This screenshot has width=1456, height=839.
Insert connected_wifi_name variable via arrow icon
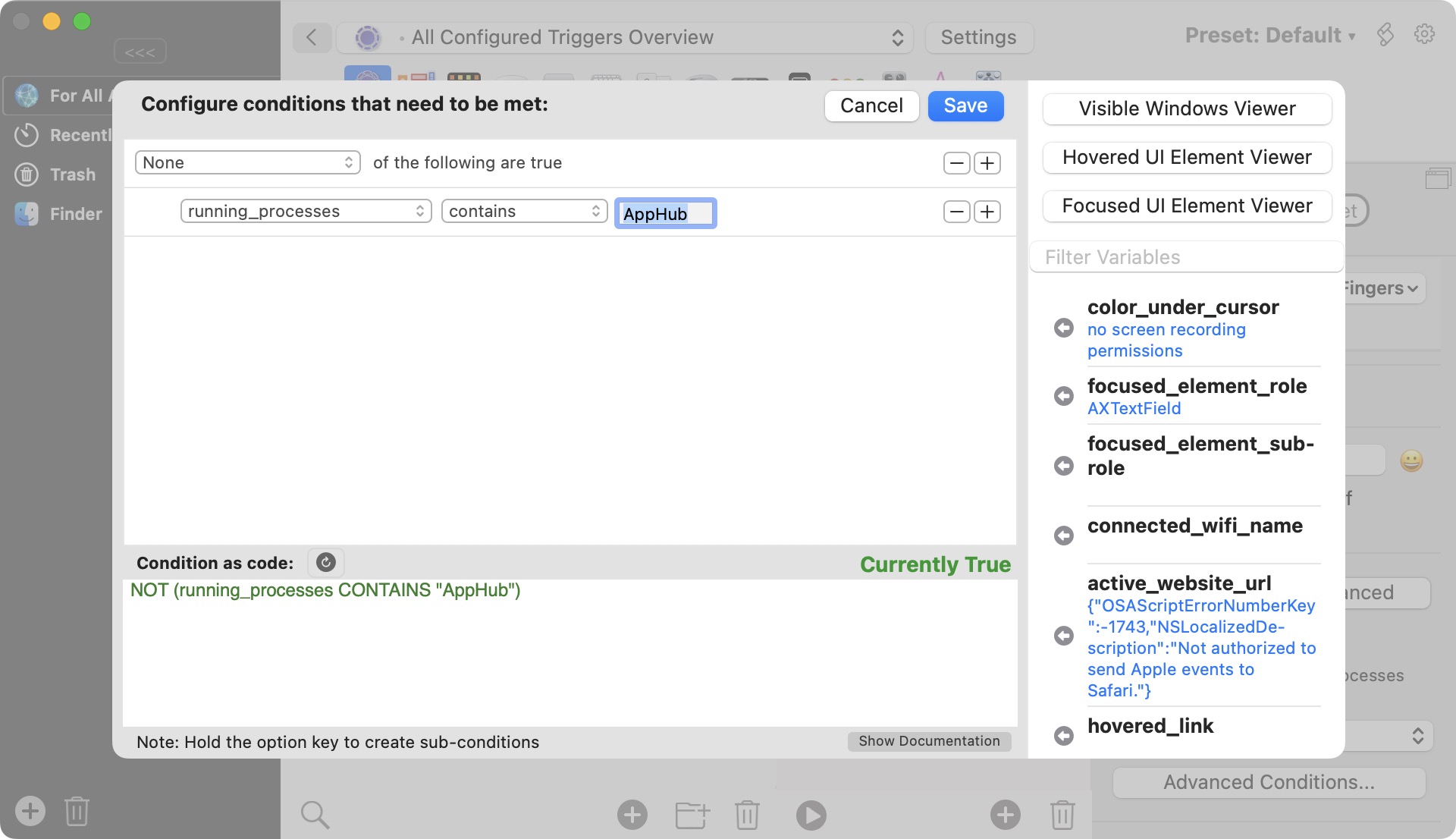pyautogui.click(x=1064, y=536)
